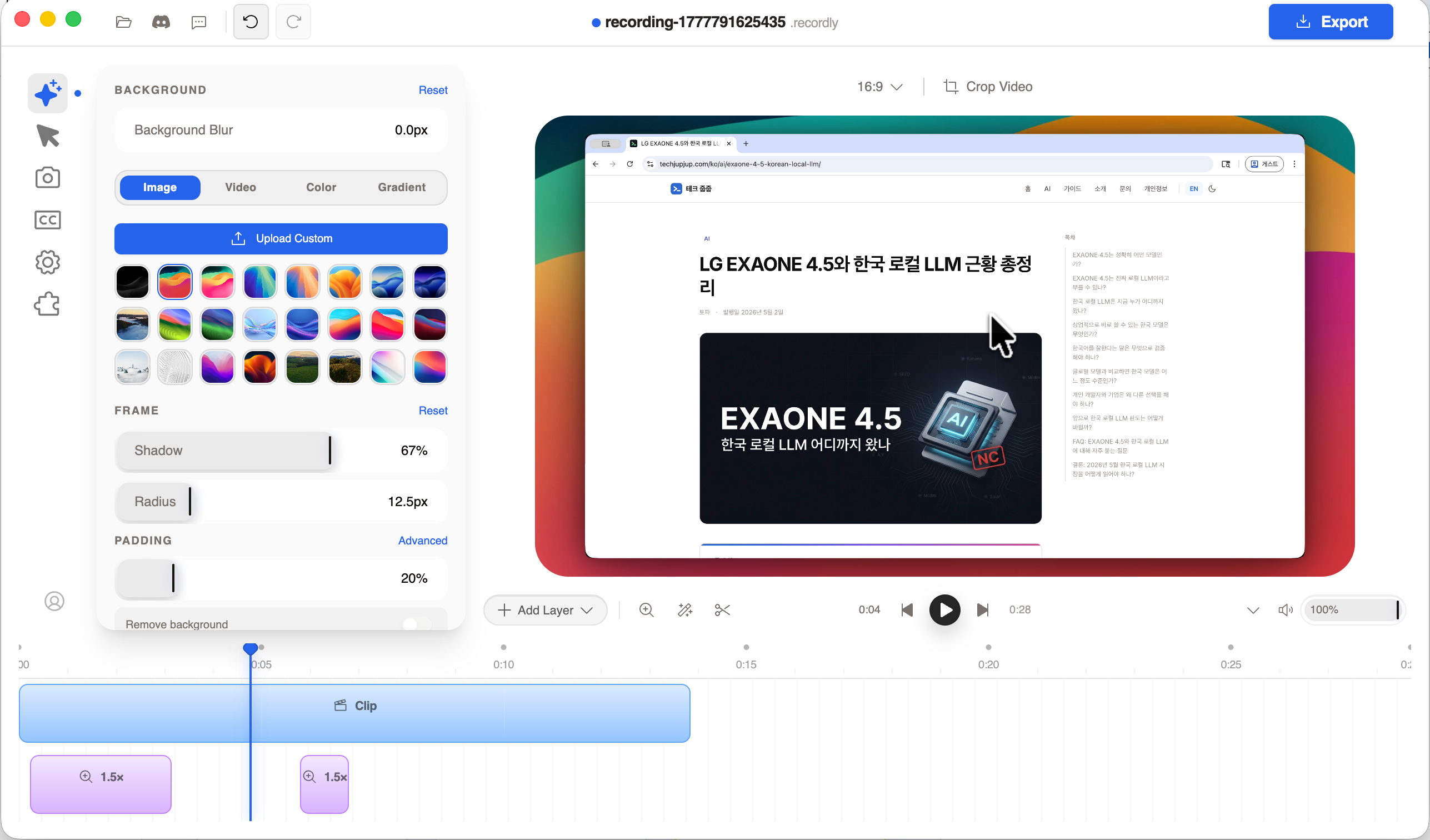This screenshot has height=840, width=1430.
Task: Open the project folder icon
Action: pos(123,22)
